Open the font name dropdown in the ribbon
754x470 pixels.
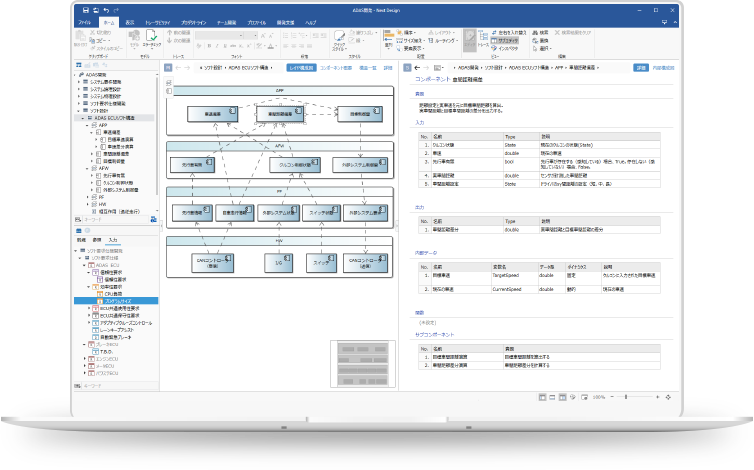(241, 36)
